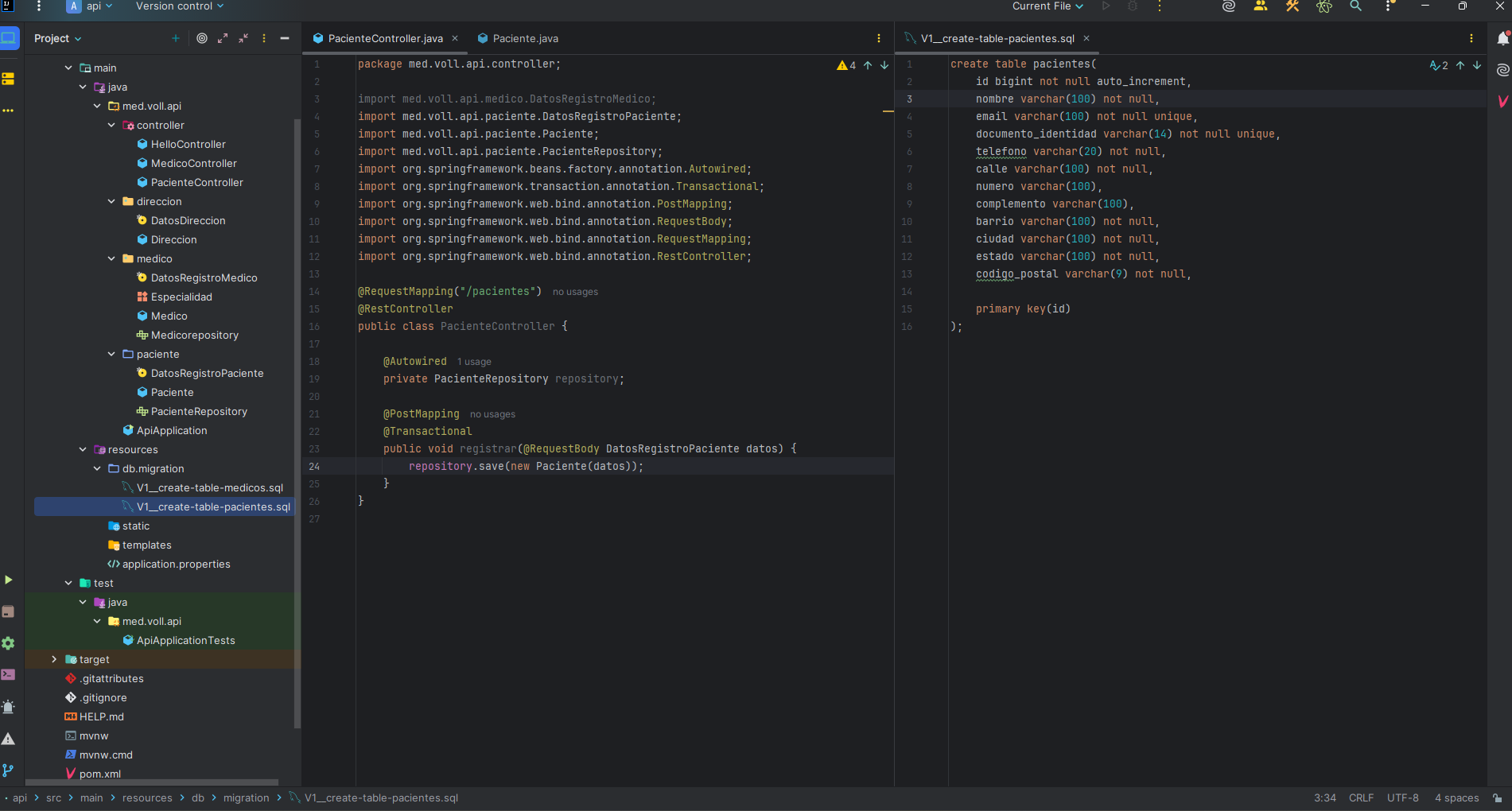
Task: Click the Run button in toolbar
Action: tap(1106, 6)
